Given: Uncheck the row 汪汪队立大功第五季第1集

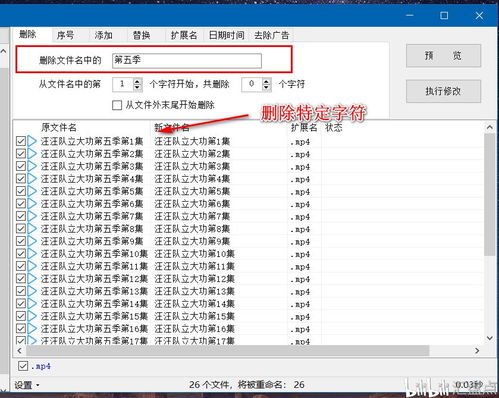Looking at the screenshot, I should point(21,141).
